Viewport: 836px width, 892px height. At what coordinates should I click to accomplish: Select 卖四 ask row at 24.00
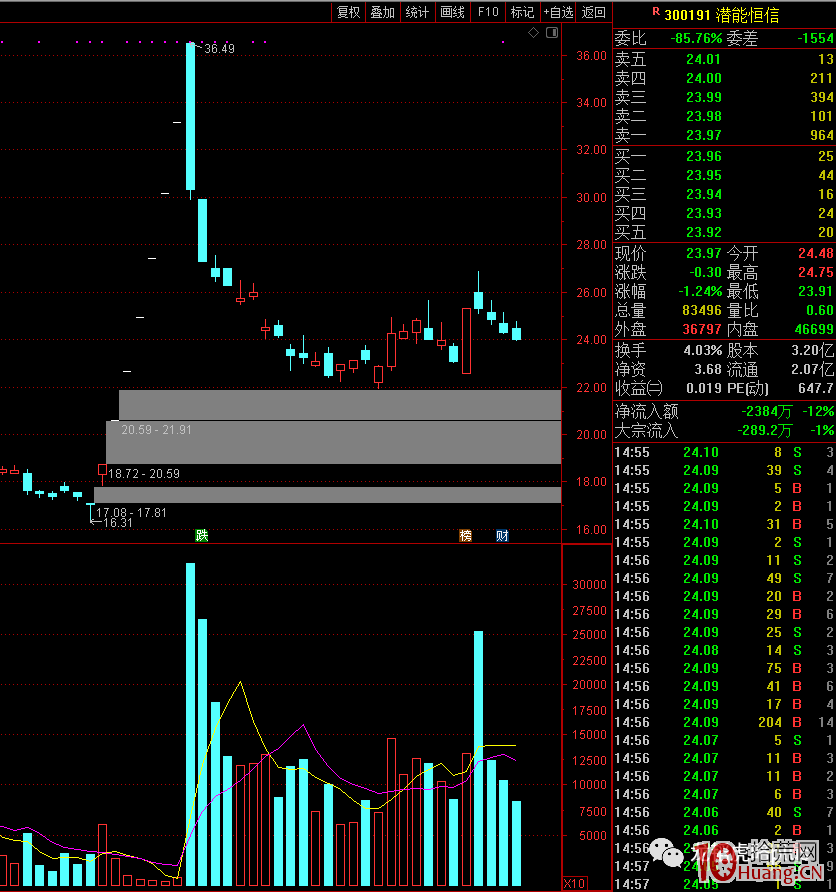pyautogui.click(x=725, y=78)
